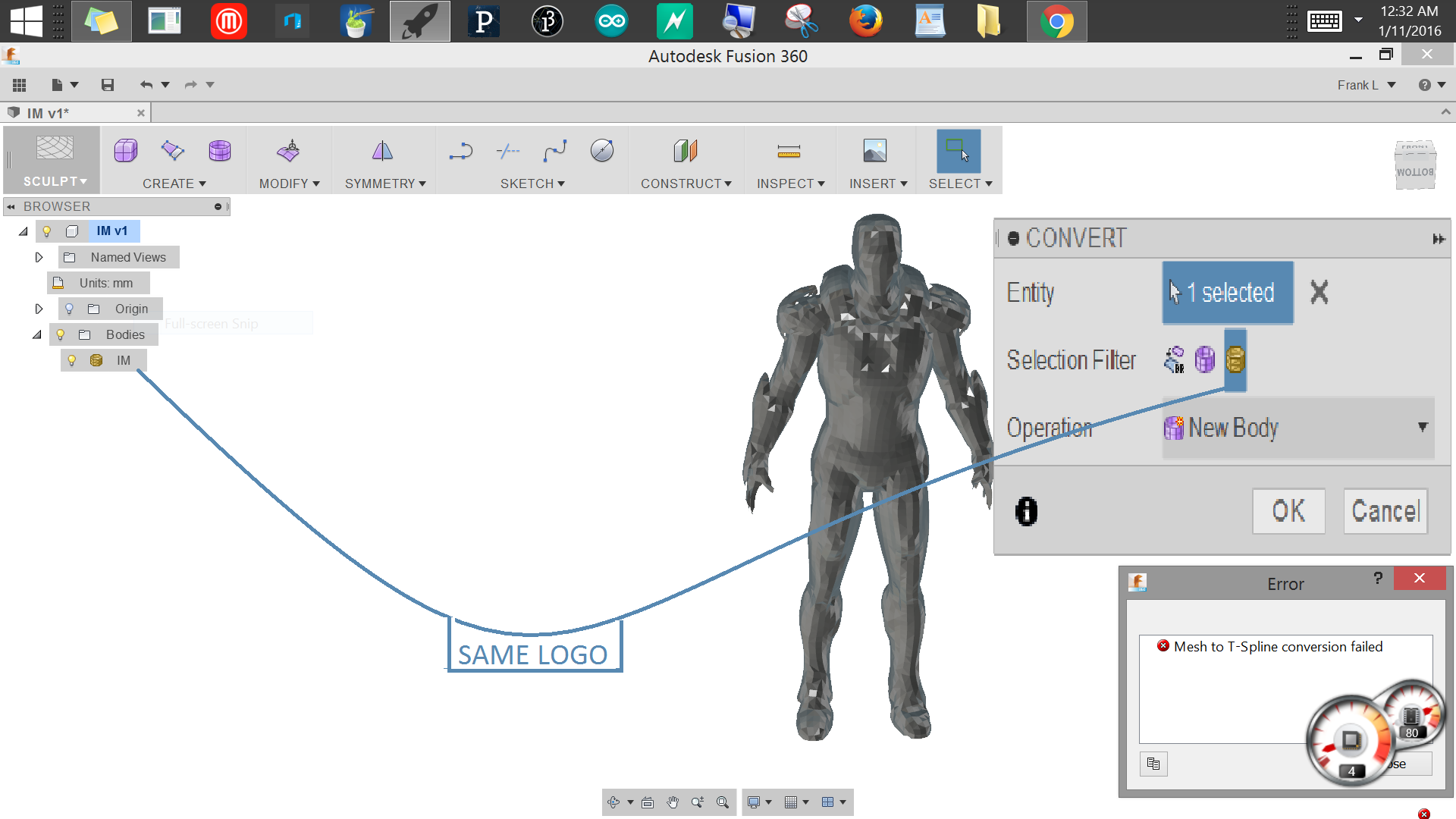Click OK in the Convert dialog
Viewport: 1456px width, 819px height.
coord(1288,511)
